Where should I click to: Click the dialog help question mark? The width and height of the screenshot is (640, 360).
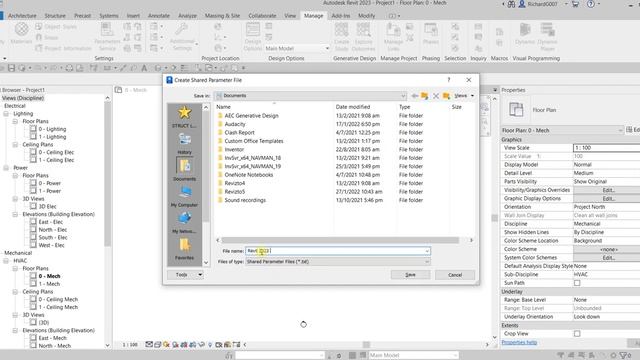(449, 80)
